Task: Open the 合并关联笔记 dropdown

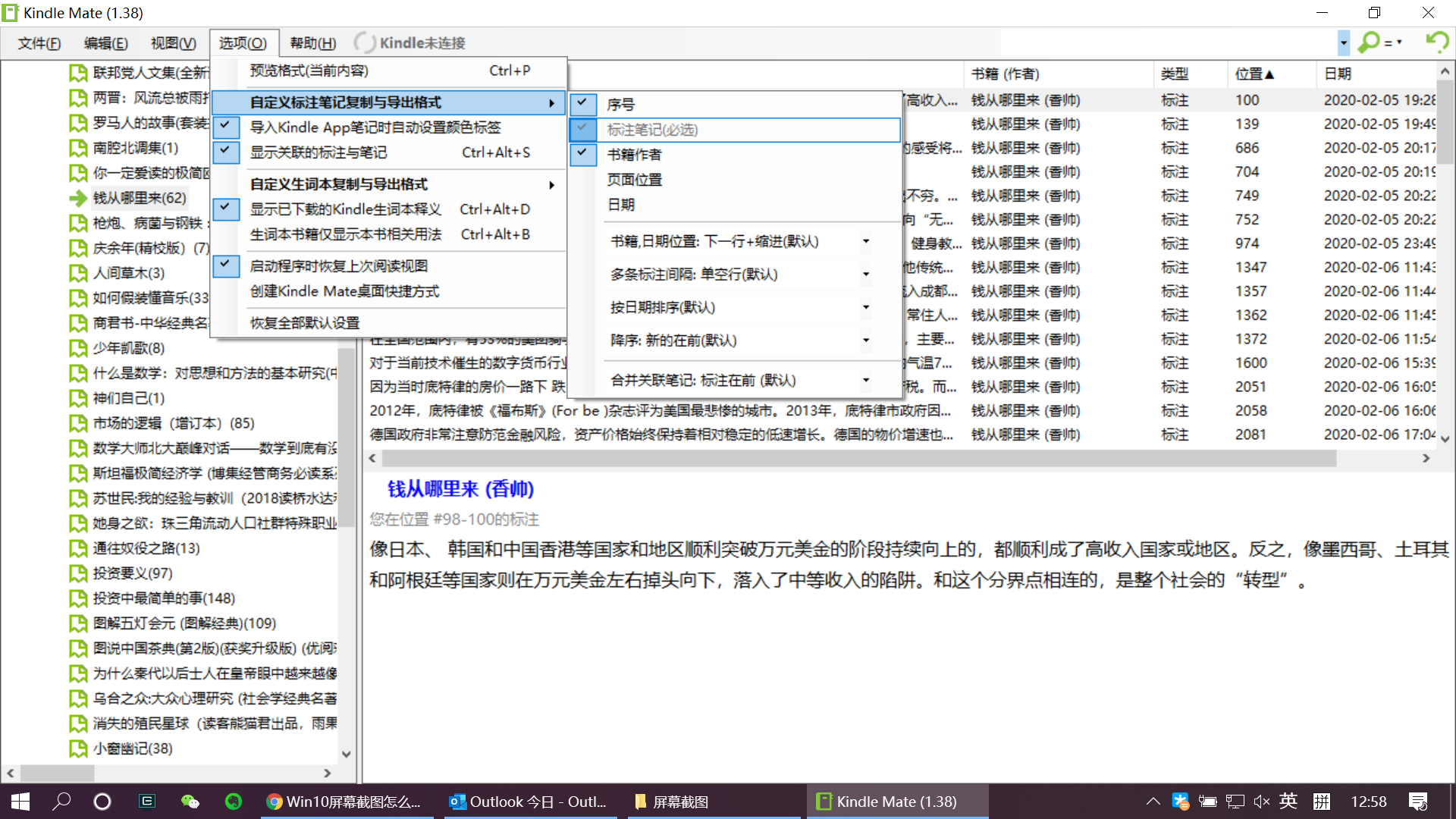Action: [x=865, y=381]
